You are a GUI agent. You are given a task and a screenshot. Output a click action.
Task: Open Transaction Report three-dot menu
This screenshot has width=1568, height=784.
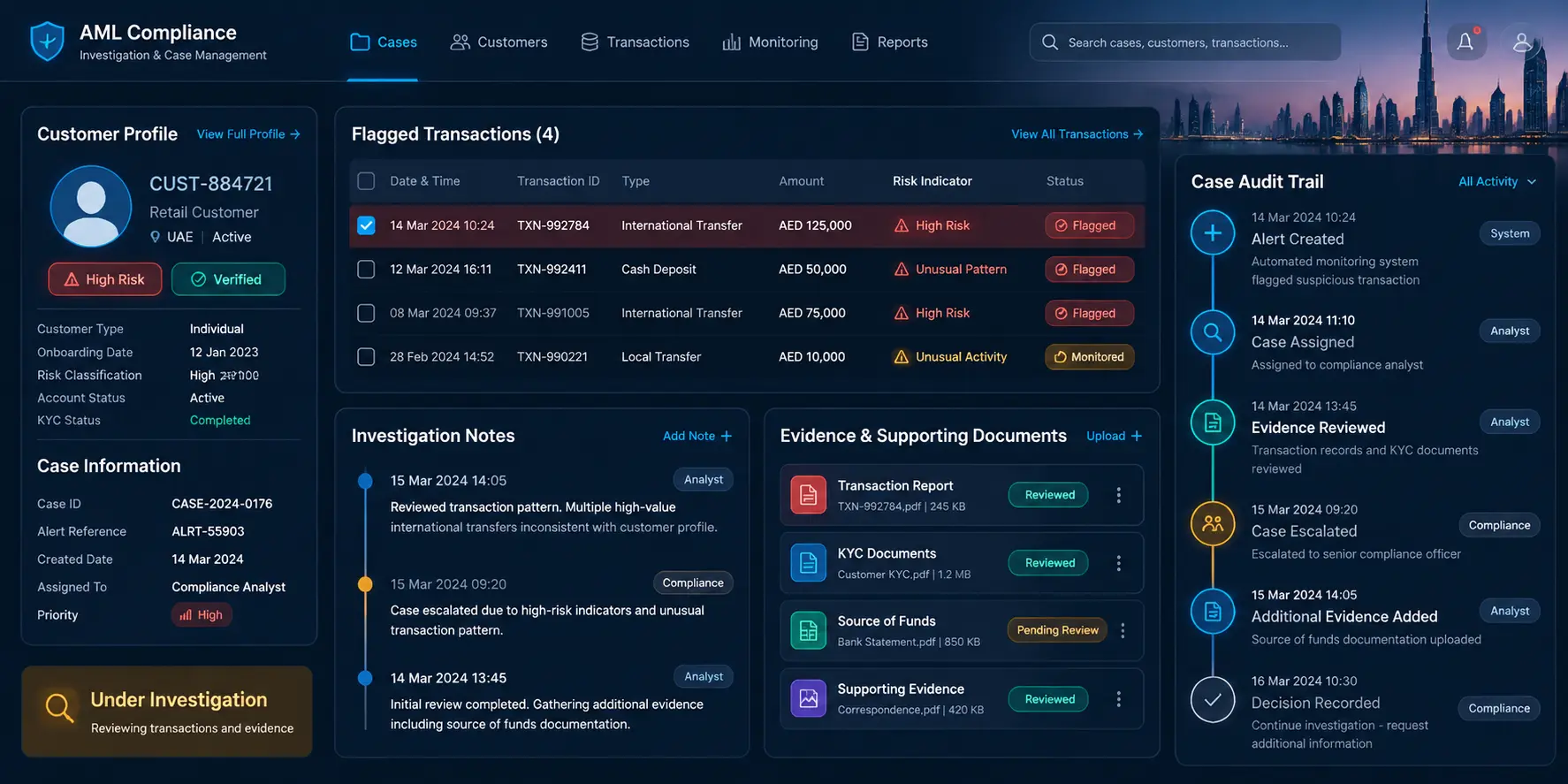(1118, 495)
